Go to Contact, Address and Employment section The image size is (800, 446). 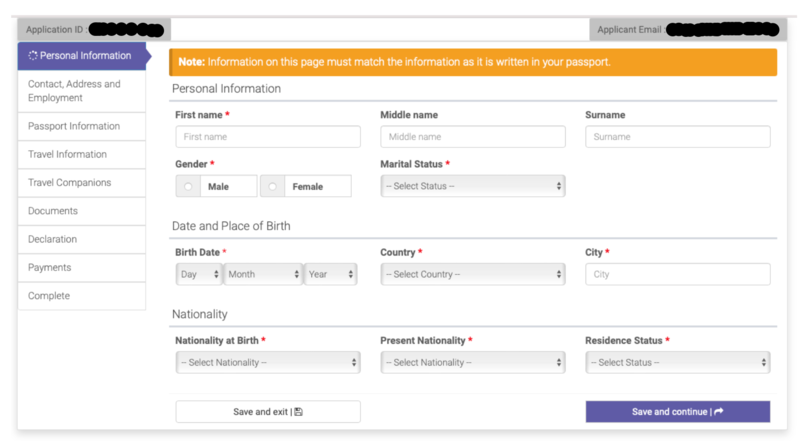pos(81,91)
